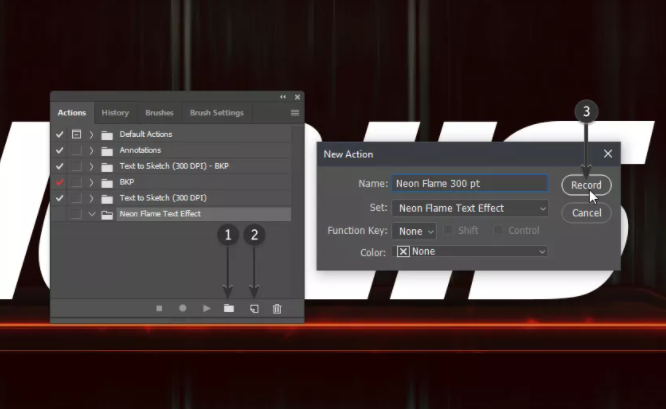Click the Stop recording square icon

[x=159, y=308]
